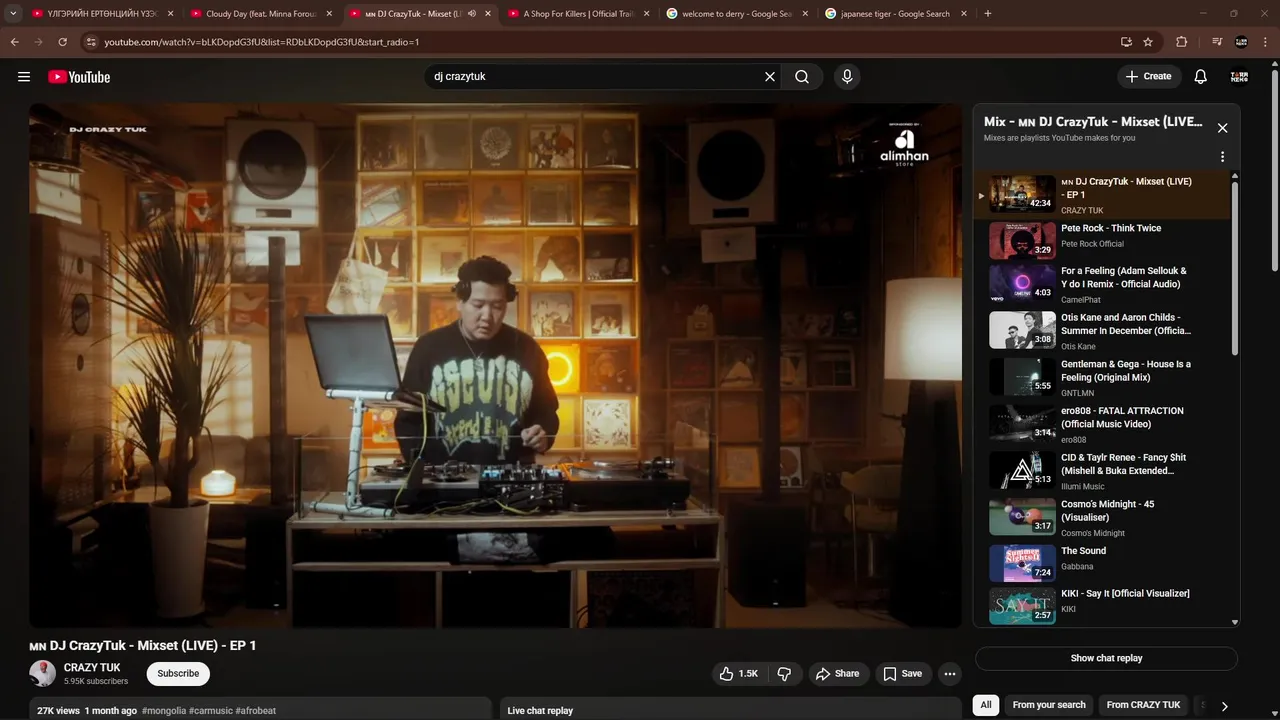Select the All filter chip
The width and height of the screenshot is (1280, 720).
tap(986, 705)
